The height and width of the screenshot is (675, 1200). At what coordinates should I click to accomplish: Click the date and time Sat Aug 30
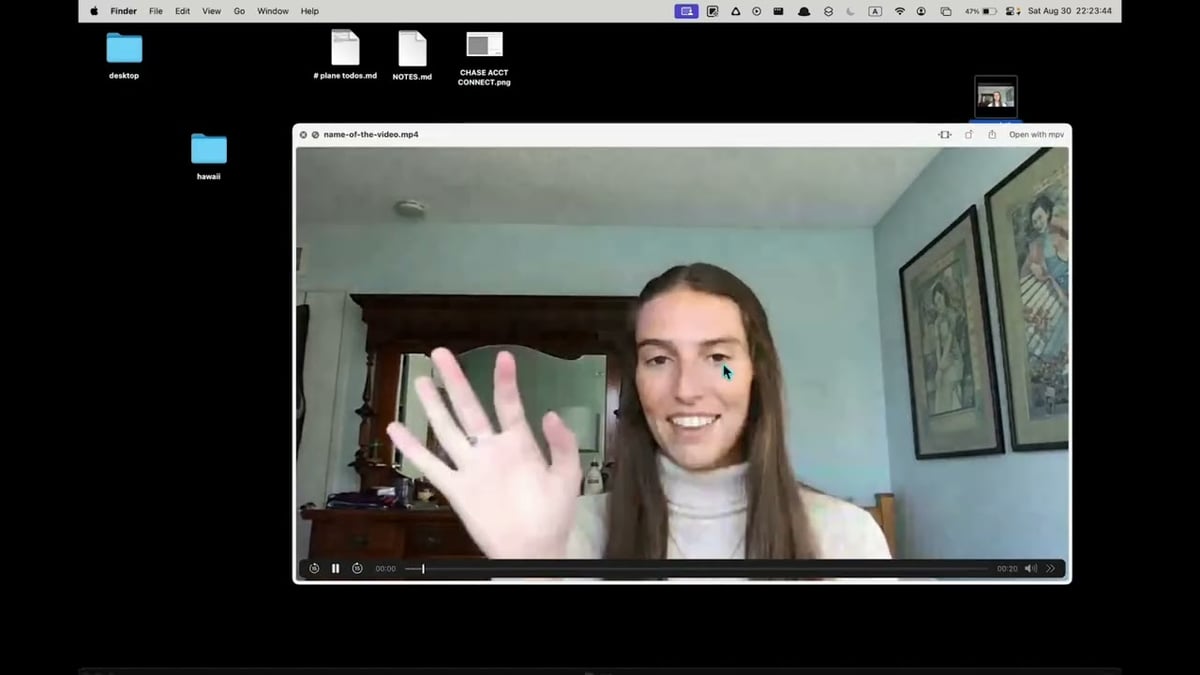[x=1070, y=11]
